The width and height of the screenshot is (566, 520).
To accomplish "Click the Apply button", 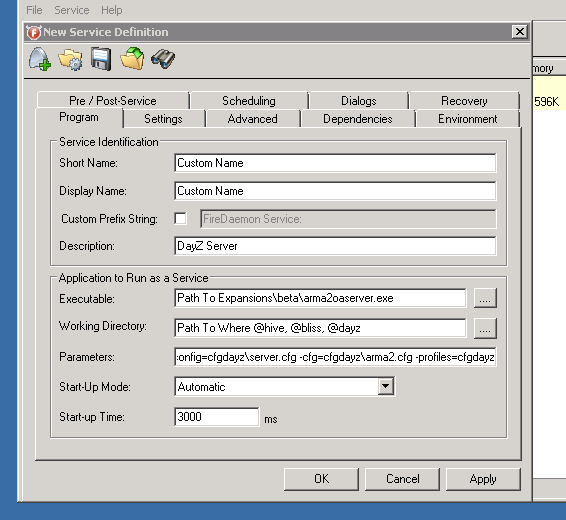I will (483, 479).
